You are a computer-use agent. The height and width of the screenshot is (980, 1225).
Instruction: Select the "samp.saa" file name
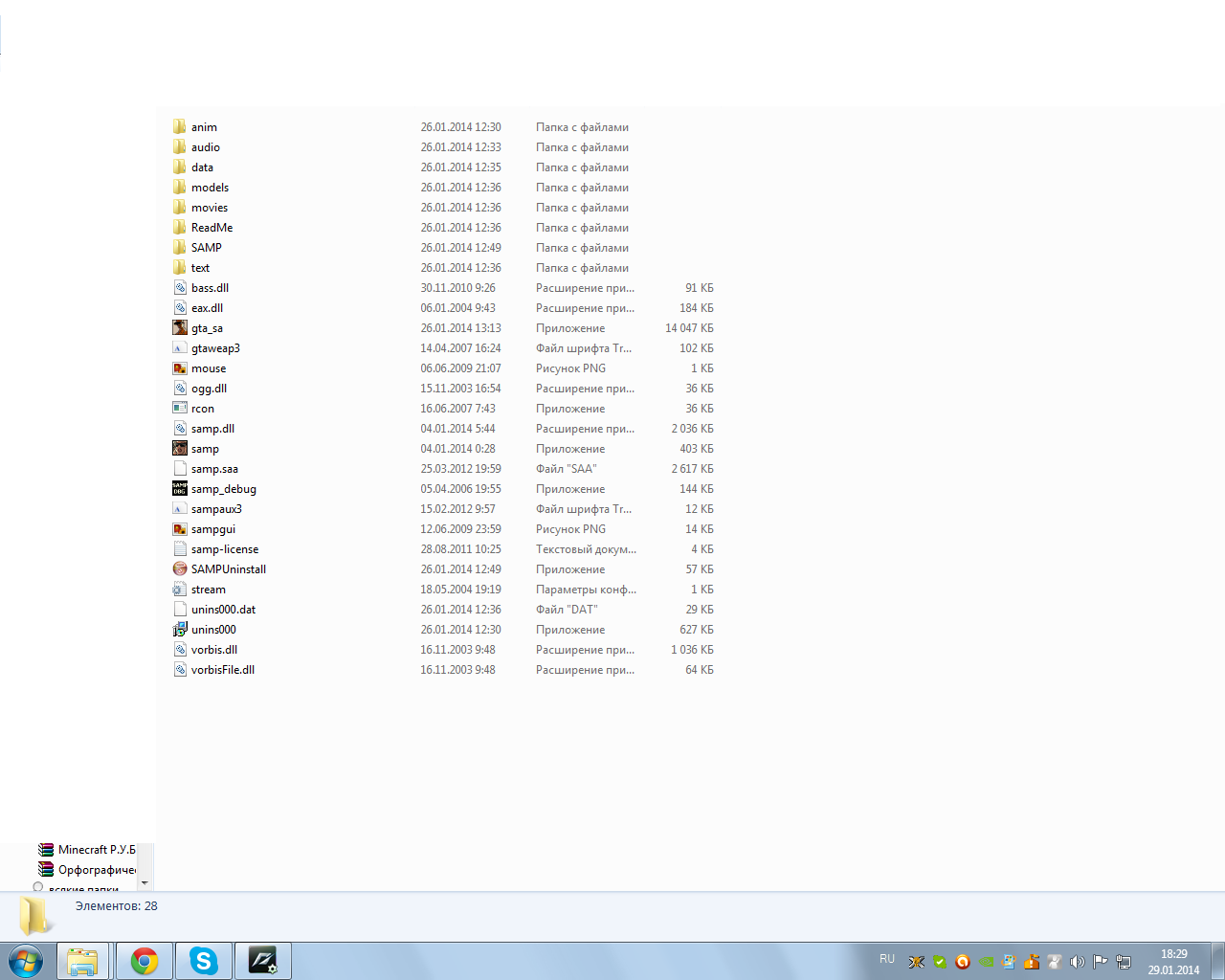coord(214,469)
